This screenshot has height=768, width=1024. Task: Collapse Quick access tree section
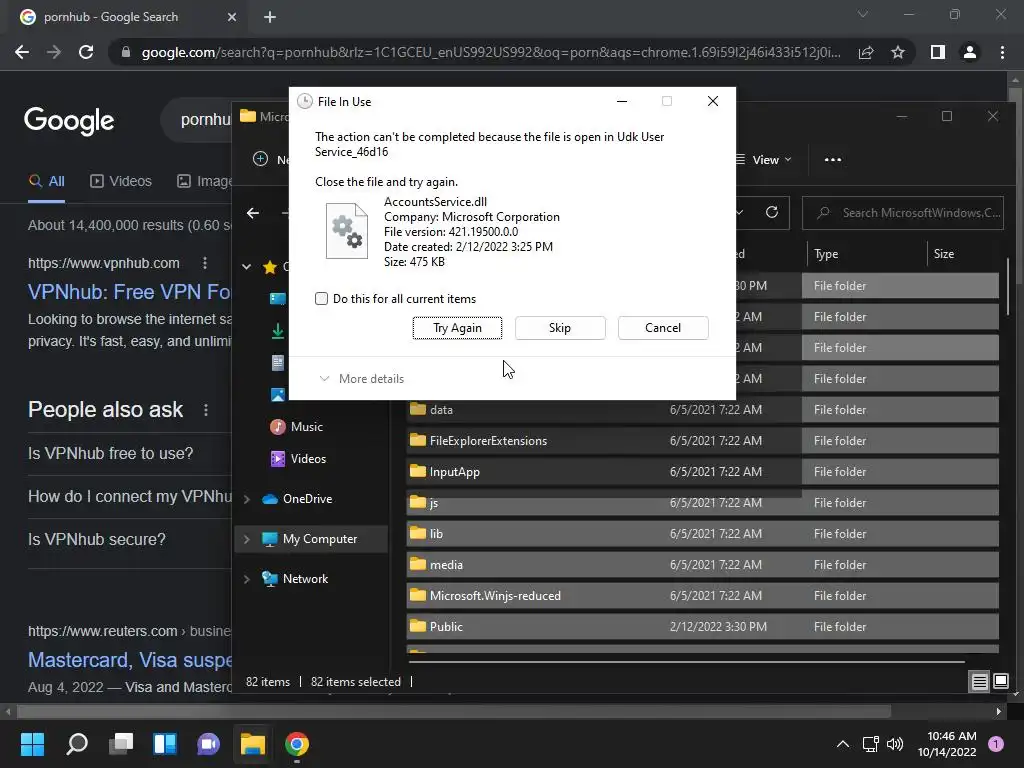click(x=246, y=266)
